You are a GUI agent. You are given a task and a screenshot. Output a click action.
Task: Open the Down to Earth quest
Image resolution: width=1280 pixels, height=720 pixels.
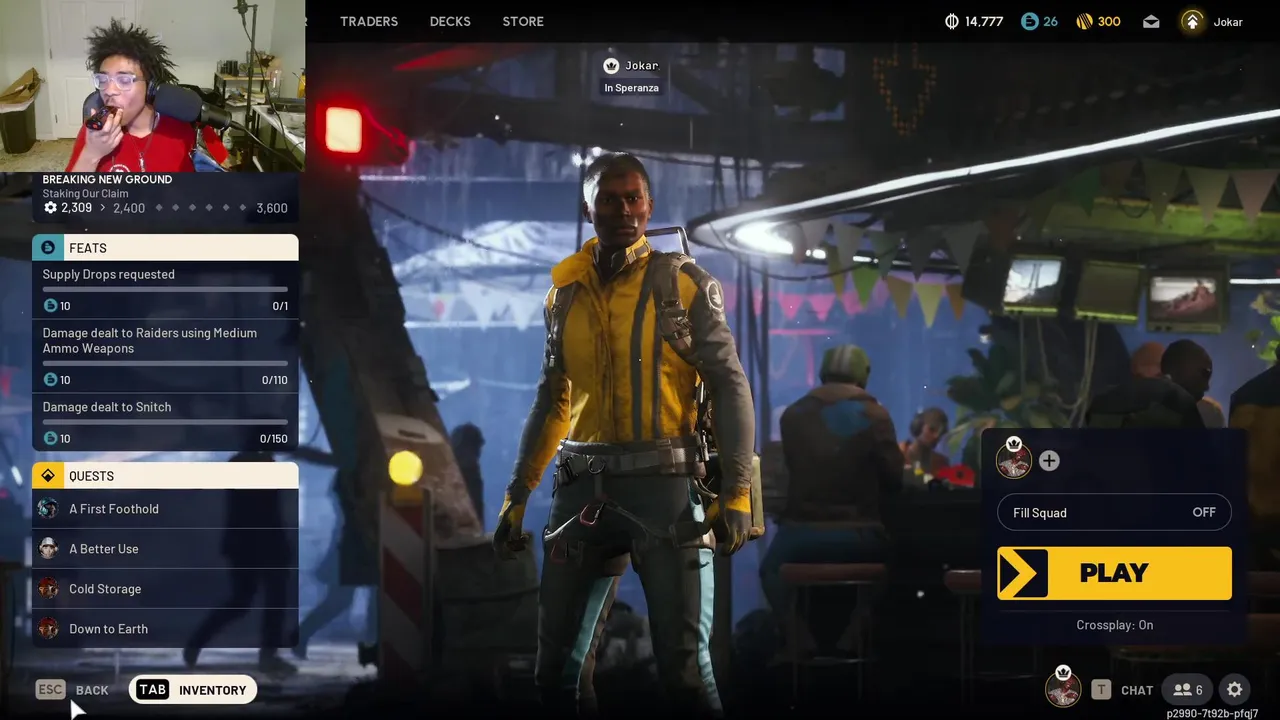pos(165,629)
